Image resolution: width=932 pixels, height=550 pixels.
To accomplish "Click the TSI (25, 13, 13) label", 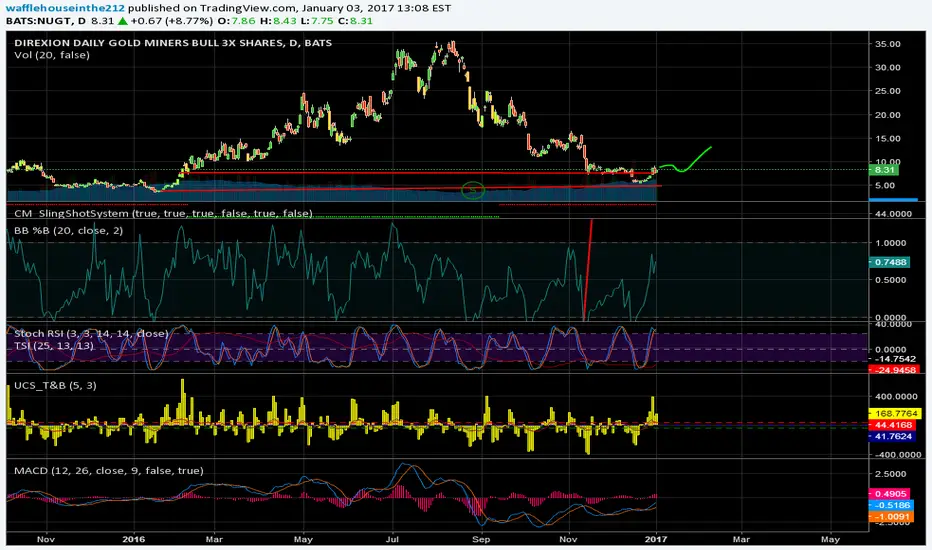I will coord(53,345).
